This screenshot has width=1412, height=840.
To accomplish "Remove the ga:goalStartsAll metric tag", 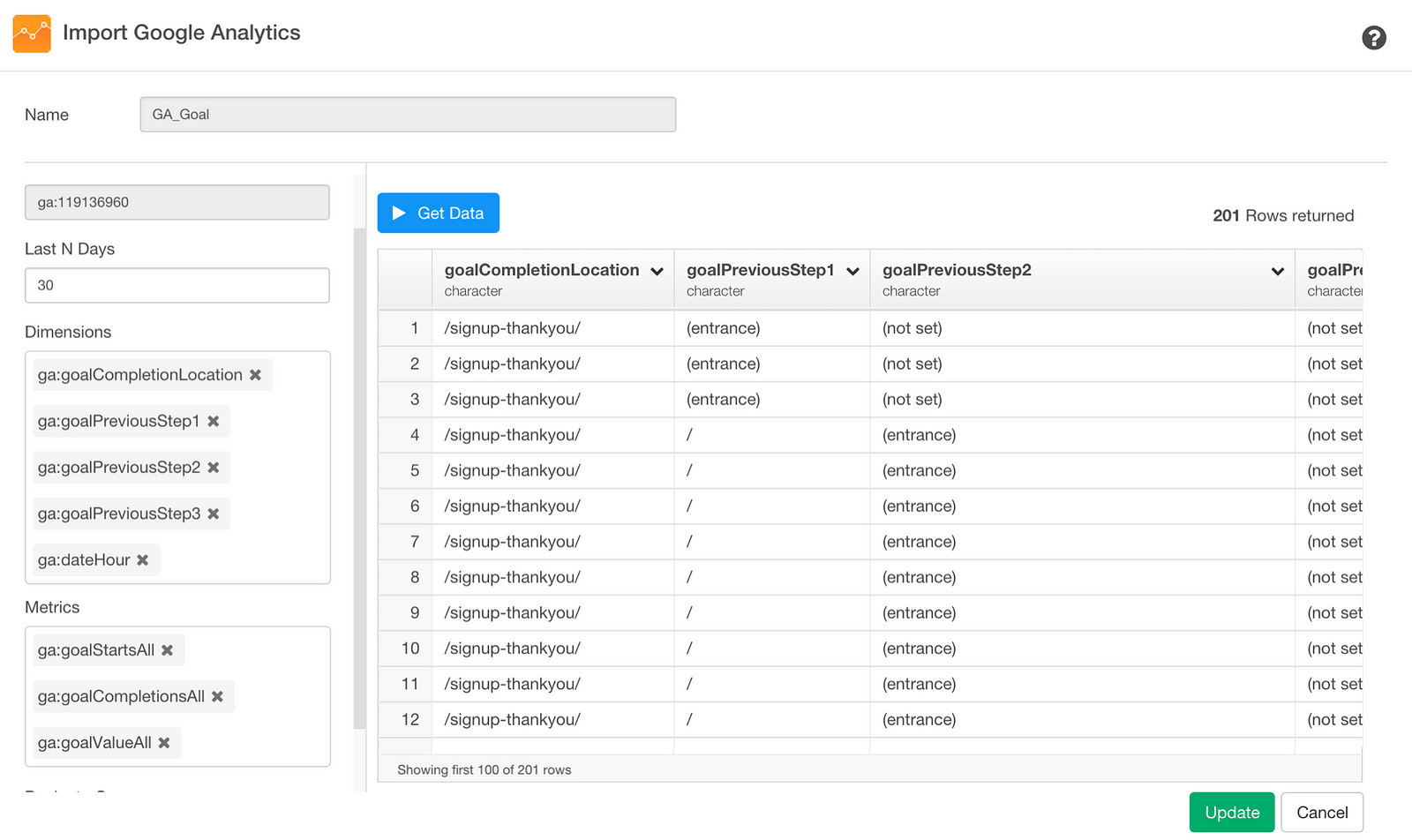I will point(167,650).
